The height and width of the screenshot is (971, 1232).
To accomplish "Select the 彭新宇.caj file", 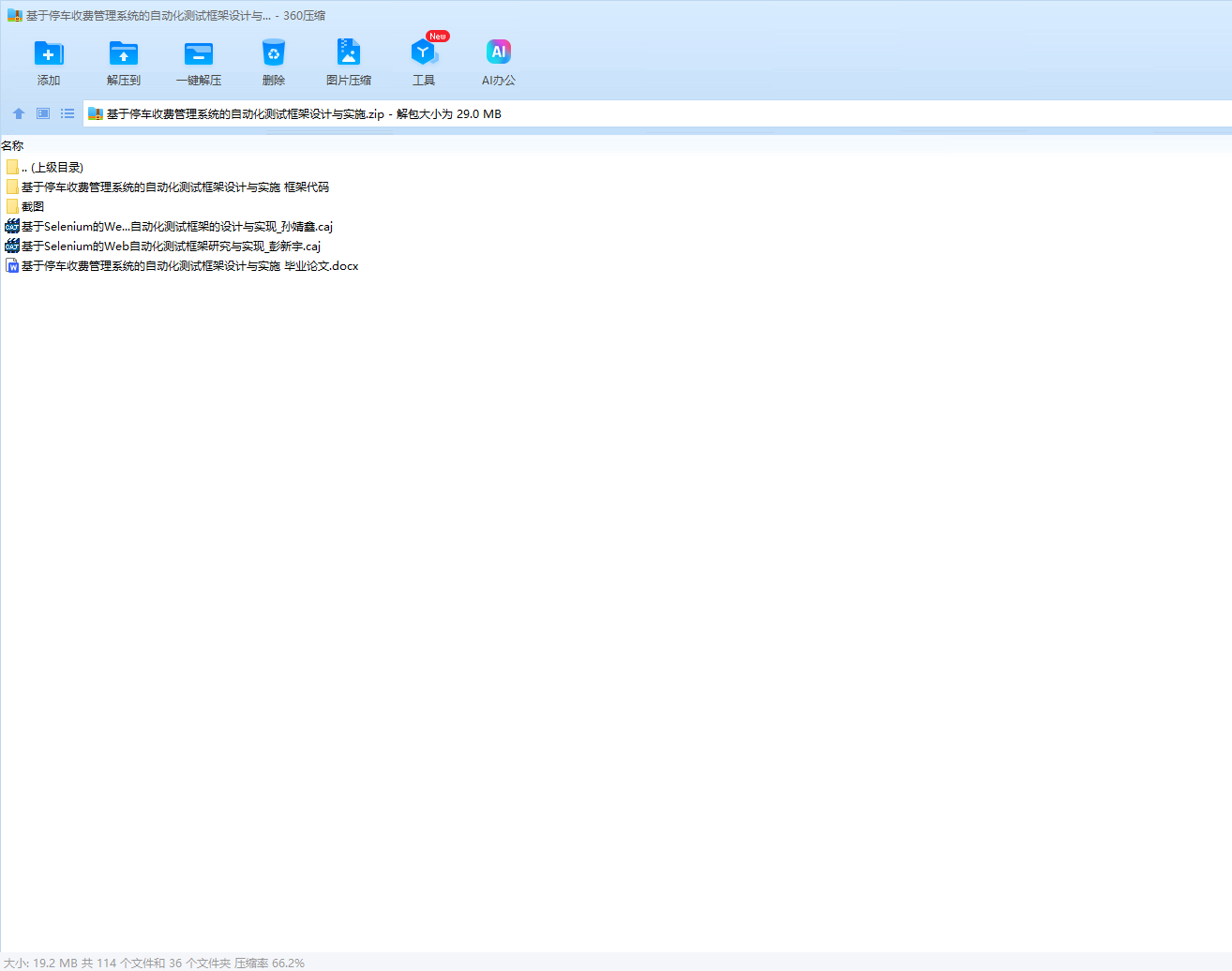I will point(171,246).
